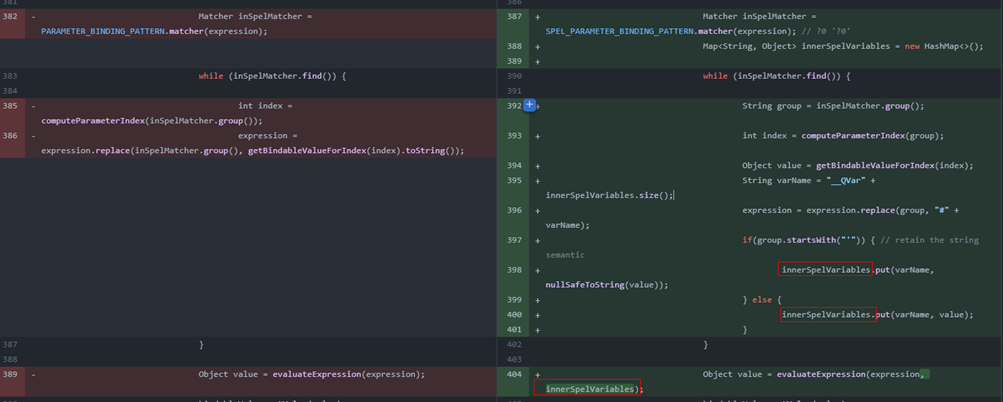The width and height of the screenshot is (1003, 402).
Task: Click the blue add-comment plus button
Action: pos(529,105)
